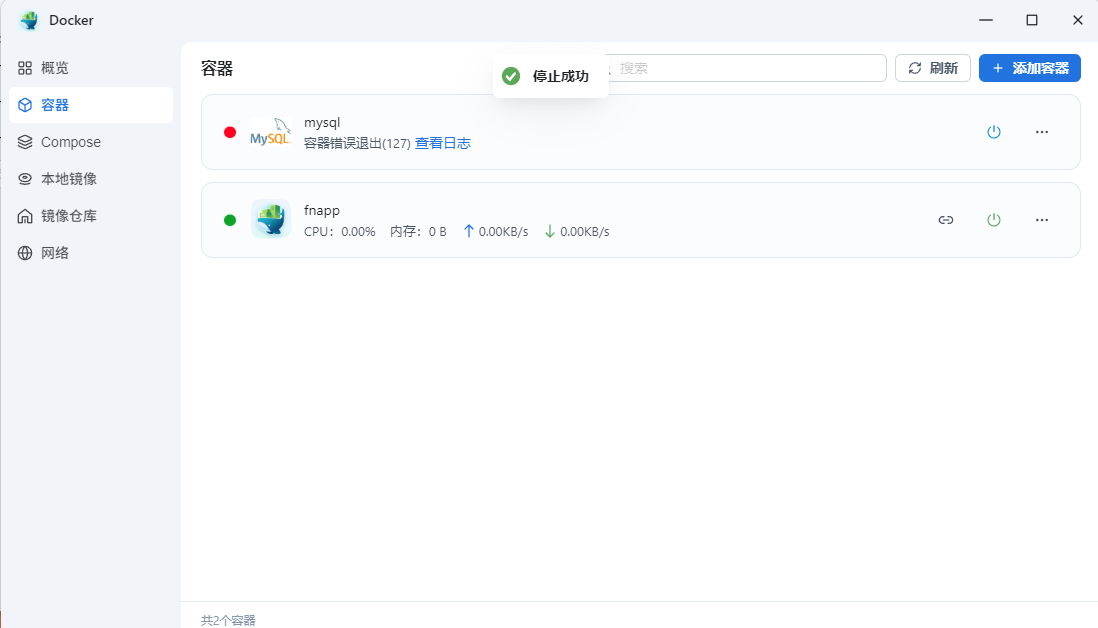Image resolution: width=1098 pixels, height=628 pixels.
Task: Click 查看日志 link for mysql
Action: (x=443, y=143)
